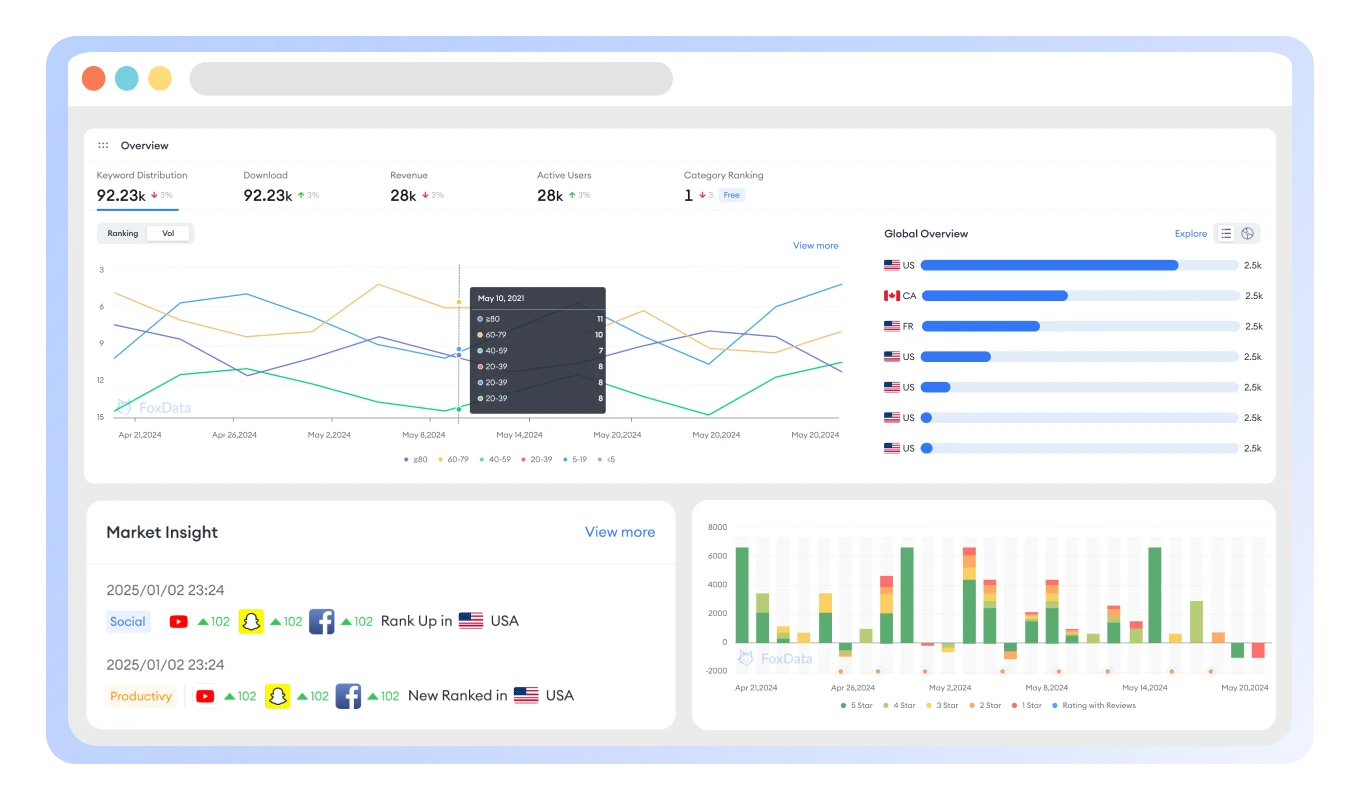Screen dimensions: 1360x800
Task: Toggle 5 Star series in rating legend
Action: (855, 706)
